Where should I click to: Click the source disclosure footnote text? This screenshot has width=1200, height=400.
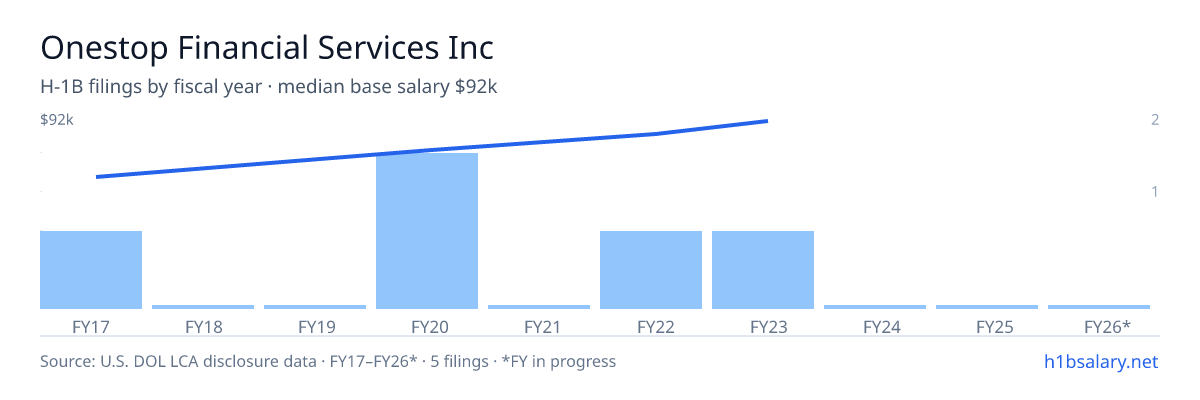[328, 361]
